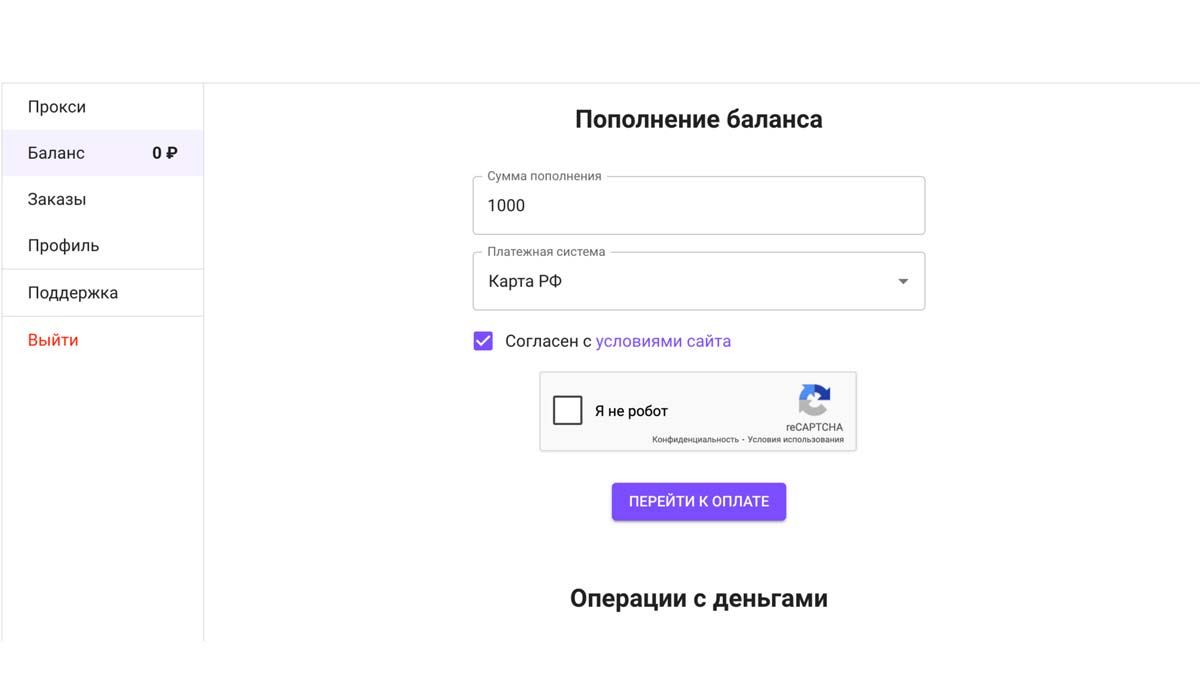Click the reCAPTCHA logo icon
1200x700 pixels.
(x=814, y=401)
